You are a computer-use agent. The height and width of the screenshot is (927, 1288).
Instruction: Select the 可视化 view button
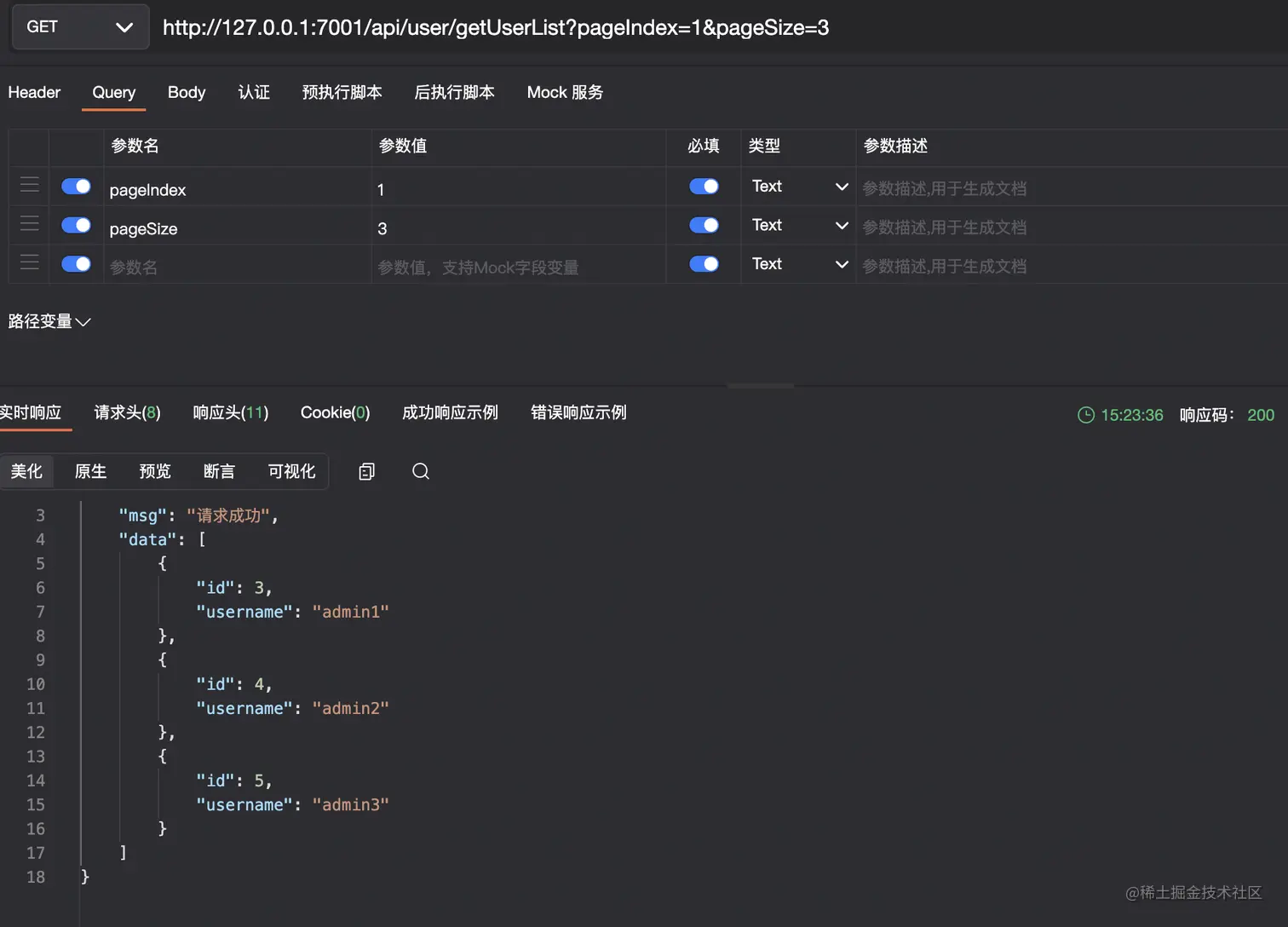point(291,471)
